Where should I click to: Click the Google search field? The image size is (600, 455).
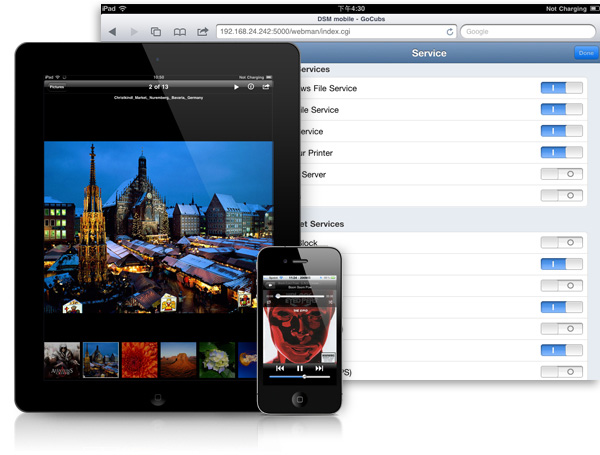tap(525, 31)
